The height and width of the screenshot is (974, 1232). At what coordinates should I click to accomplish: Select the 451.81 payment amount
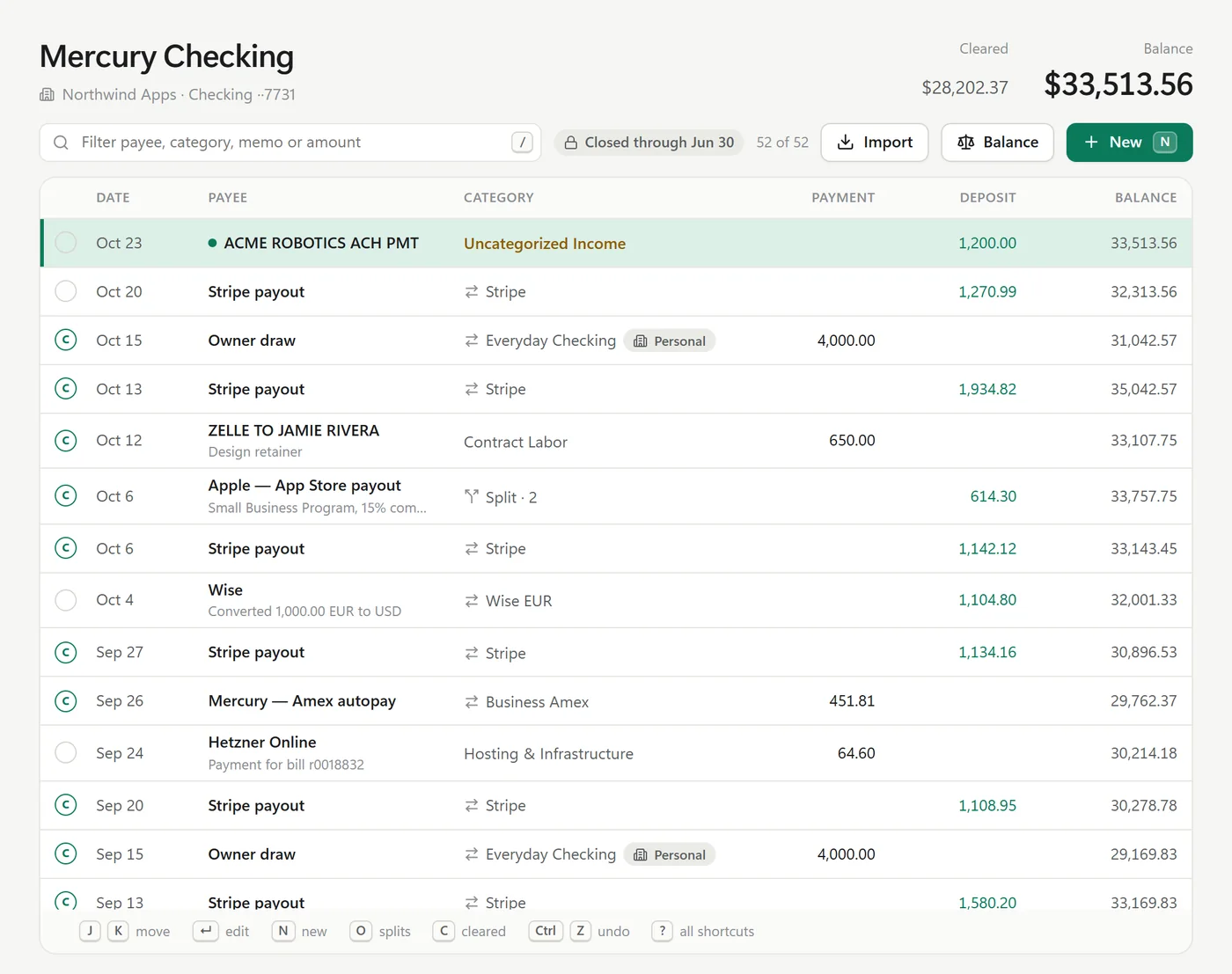pos(852,701)
